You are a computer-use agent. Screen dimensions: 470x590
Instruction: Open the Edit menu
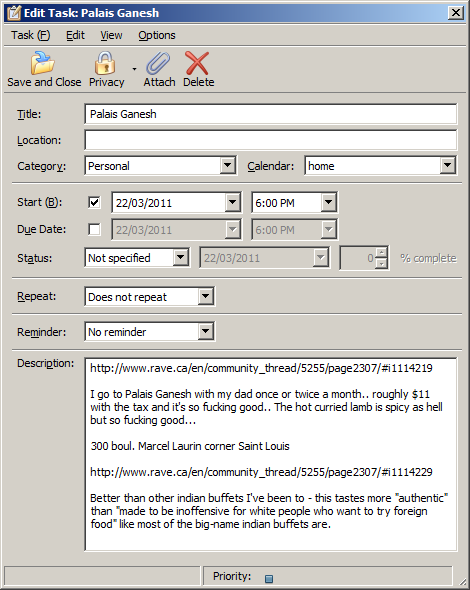coord(75,35)
